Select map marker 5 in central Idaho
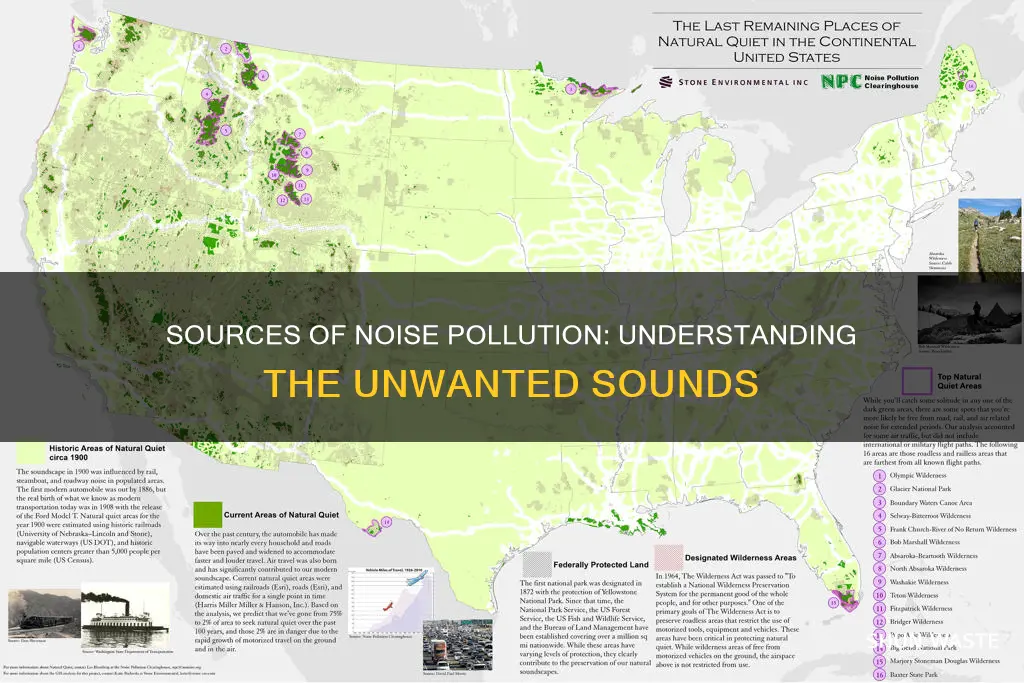1024x683 pixels. pyautogui.click(x=226, y=130)
